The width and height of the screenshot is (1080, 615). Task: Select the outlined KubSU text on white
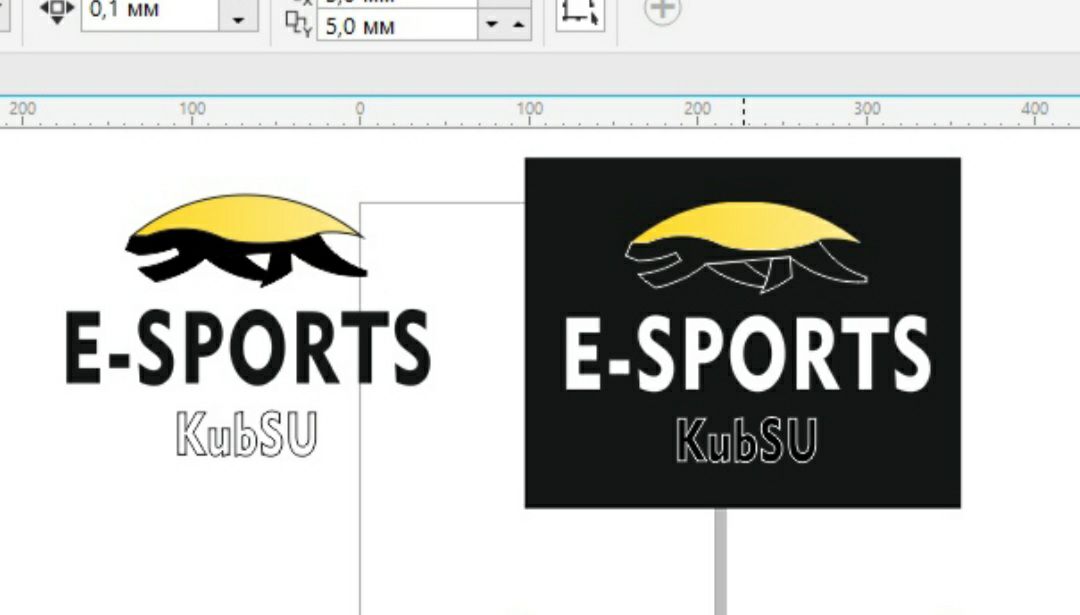click(x=247, y=434)
